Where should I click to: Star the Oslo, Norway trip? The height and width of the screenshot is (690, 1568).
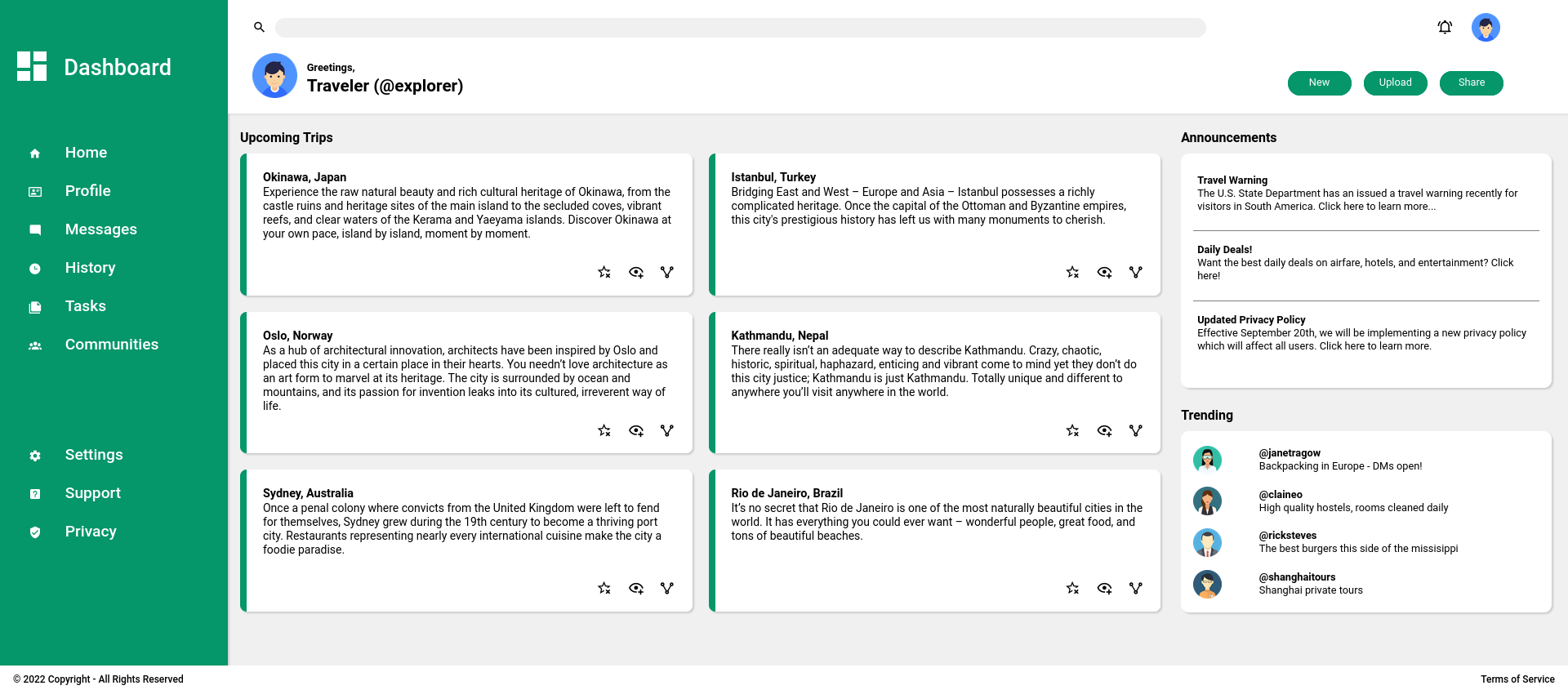point(604,430)
